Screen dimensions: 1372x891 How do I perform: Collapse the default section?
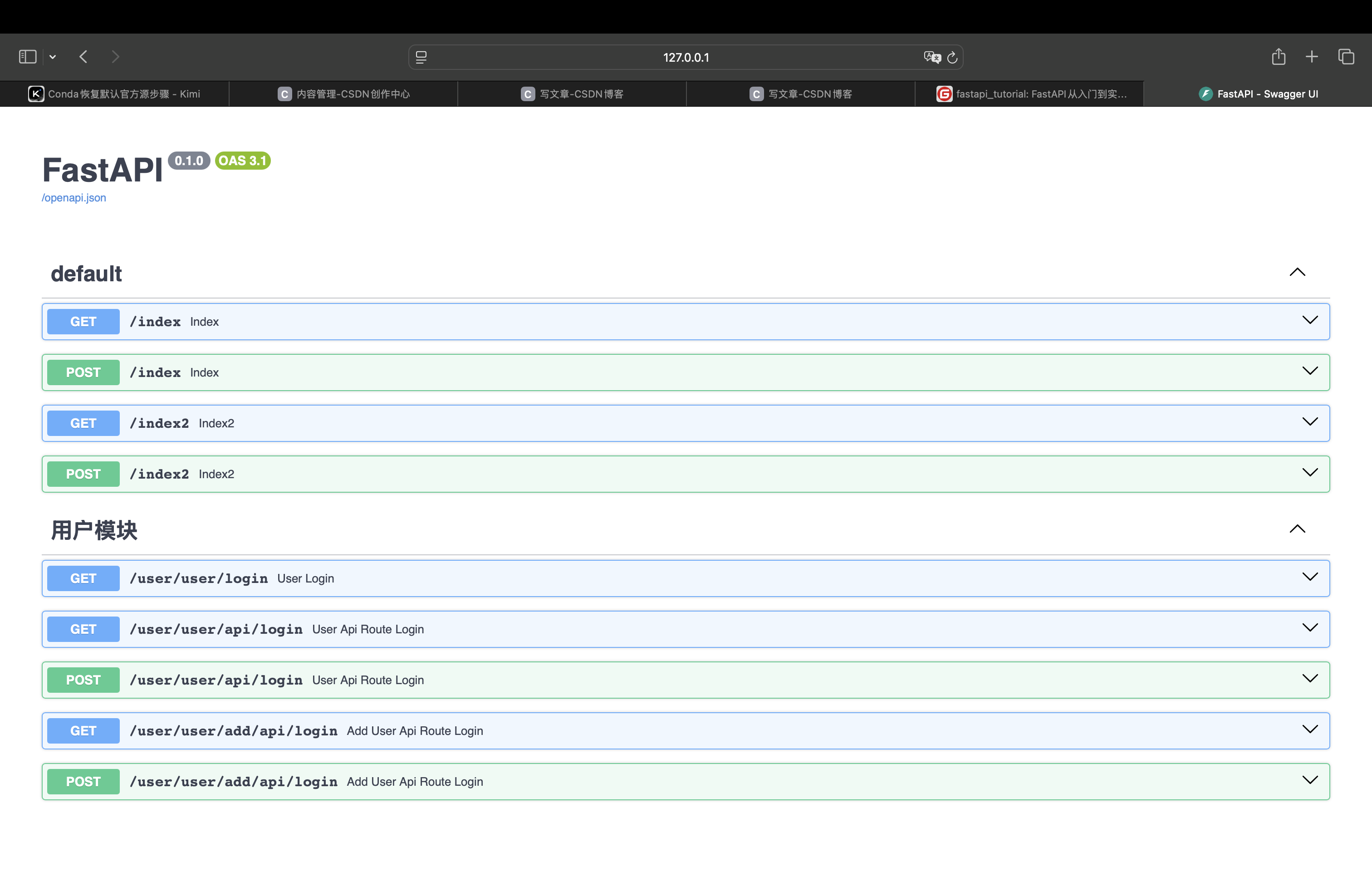coord(1297,272)
